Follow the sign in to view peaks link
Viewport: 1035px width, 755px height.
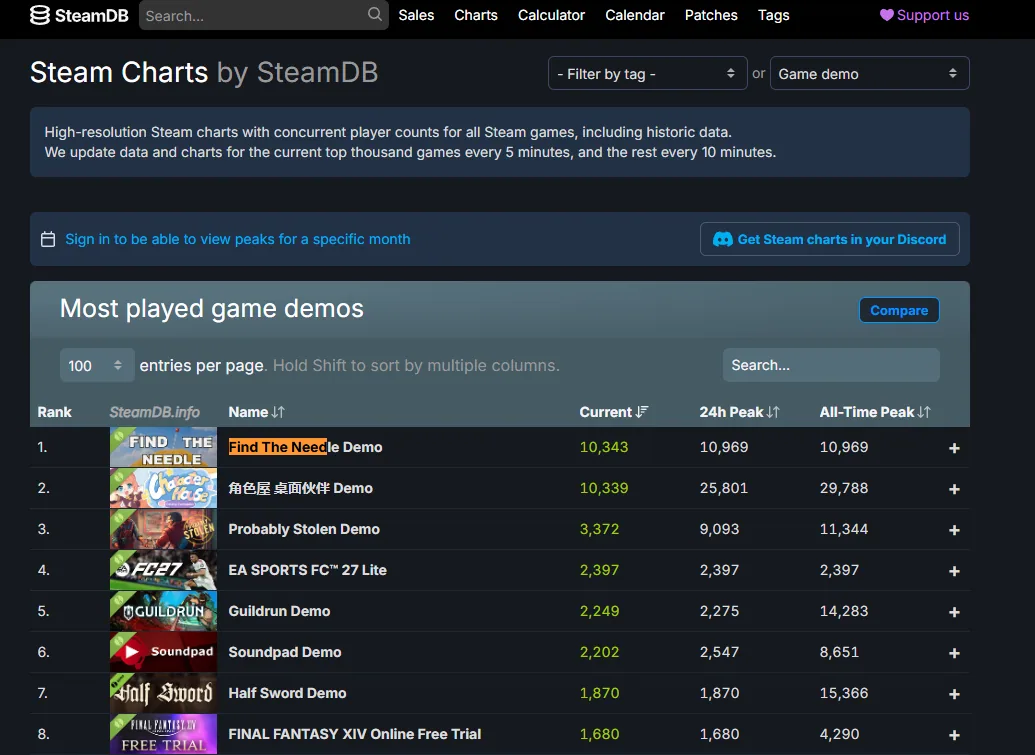238,239
